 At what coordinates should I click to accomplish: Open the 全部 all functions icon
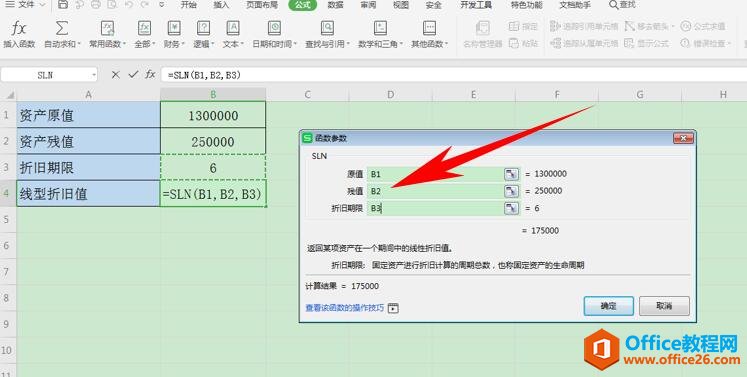click(144, 28)
